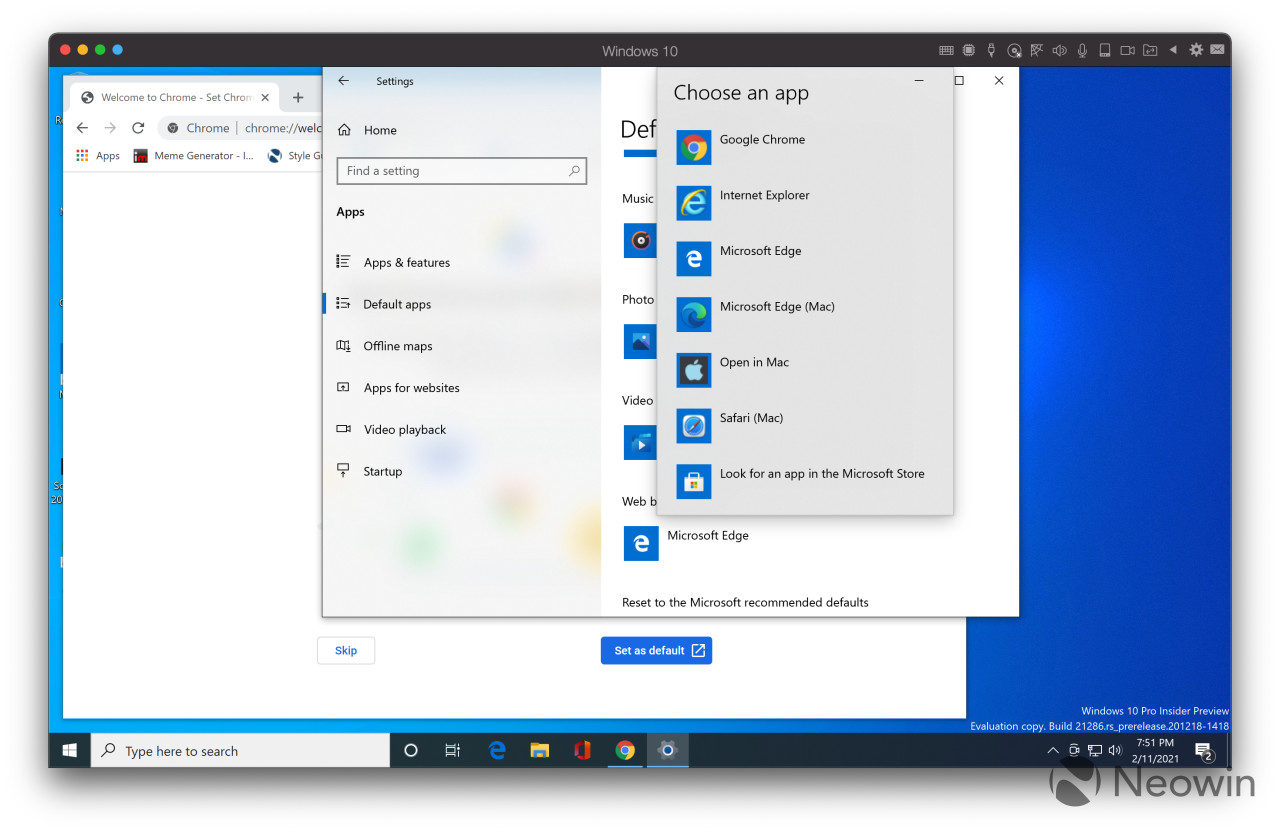Launch Office from the taskbar
This screenshot has width=1280, height=832.
pos(582,750)
